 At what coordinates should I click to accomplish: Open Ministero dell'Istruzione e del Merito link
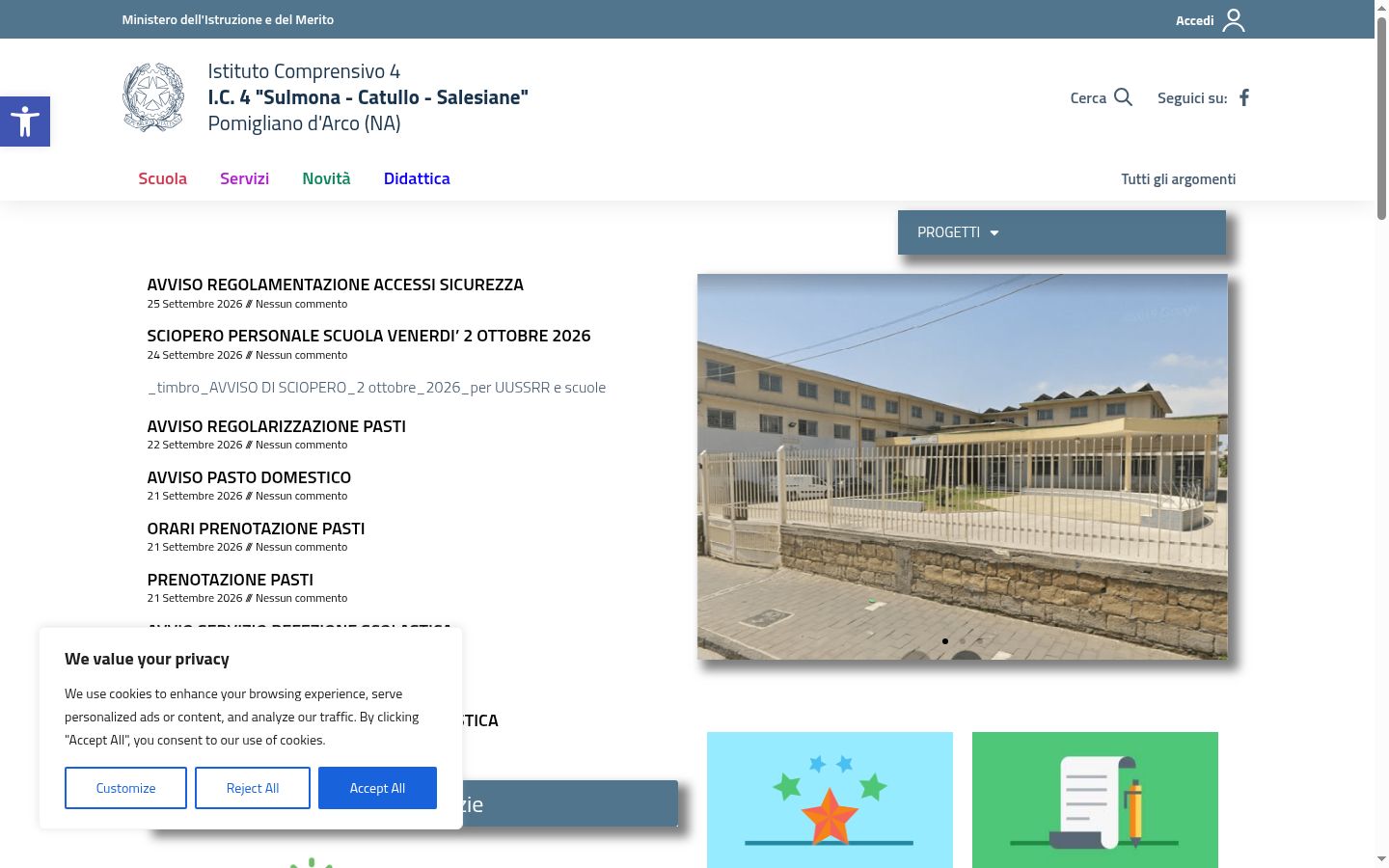(228, 19)
